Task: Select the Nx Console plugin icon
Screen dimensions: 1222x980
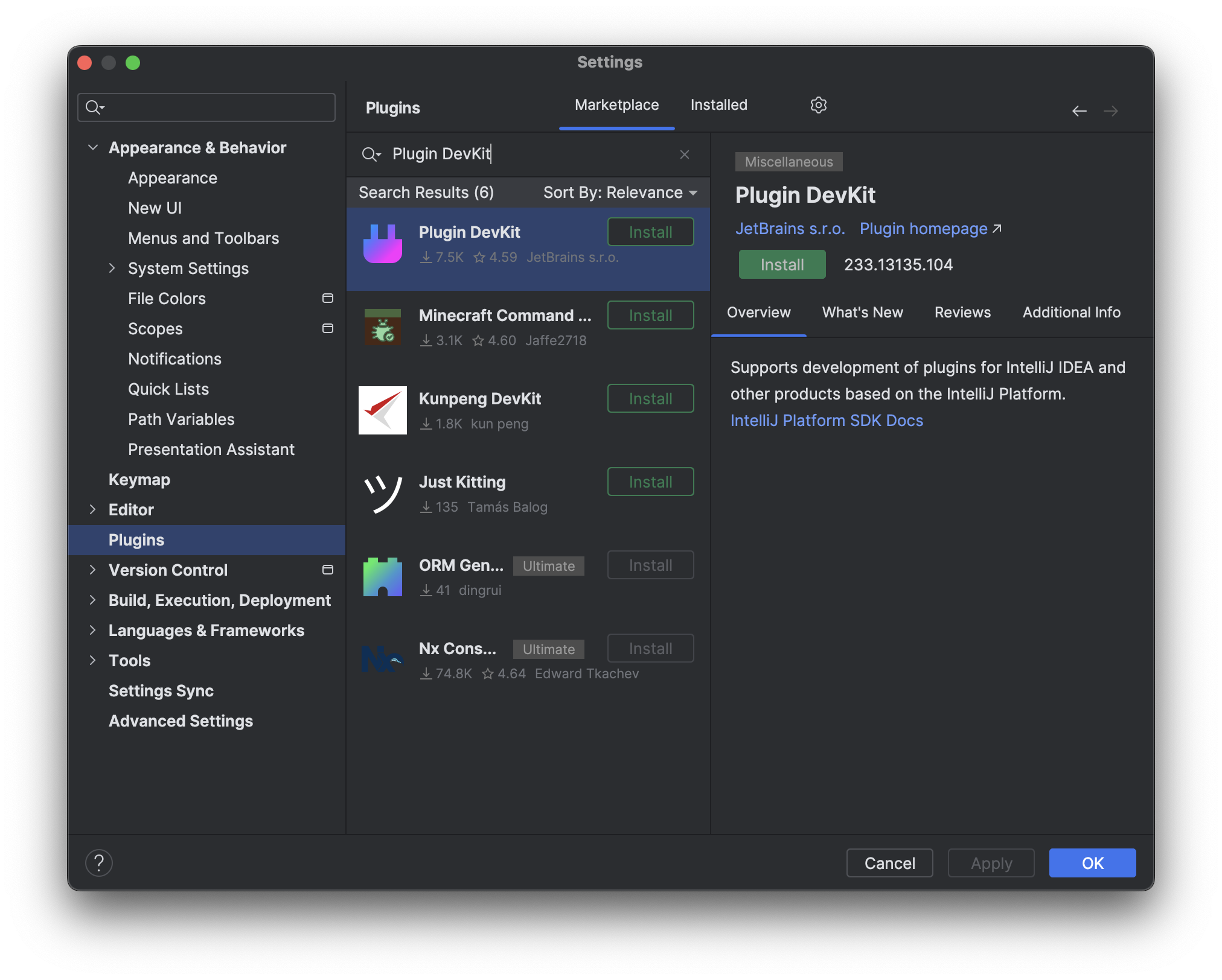Action: pyautogui.click(x=383, y=660)
